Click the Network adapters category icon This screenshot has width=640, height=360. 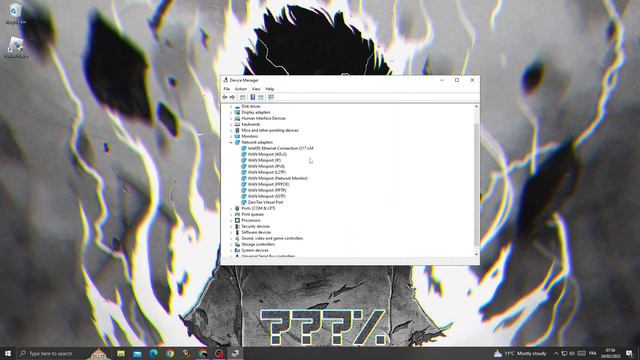point(237,142)
